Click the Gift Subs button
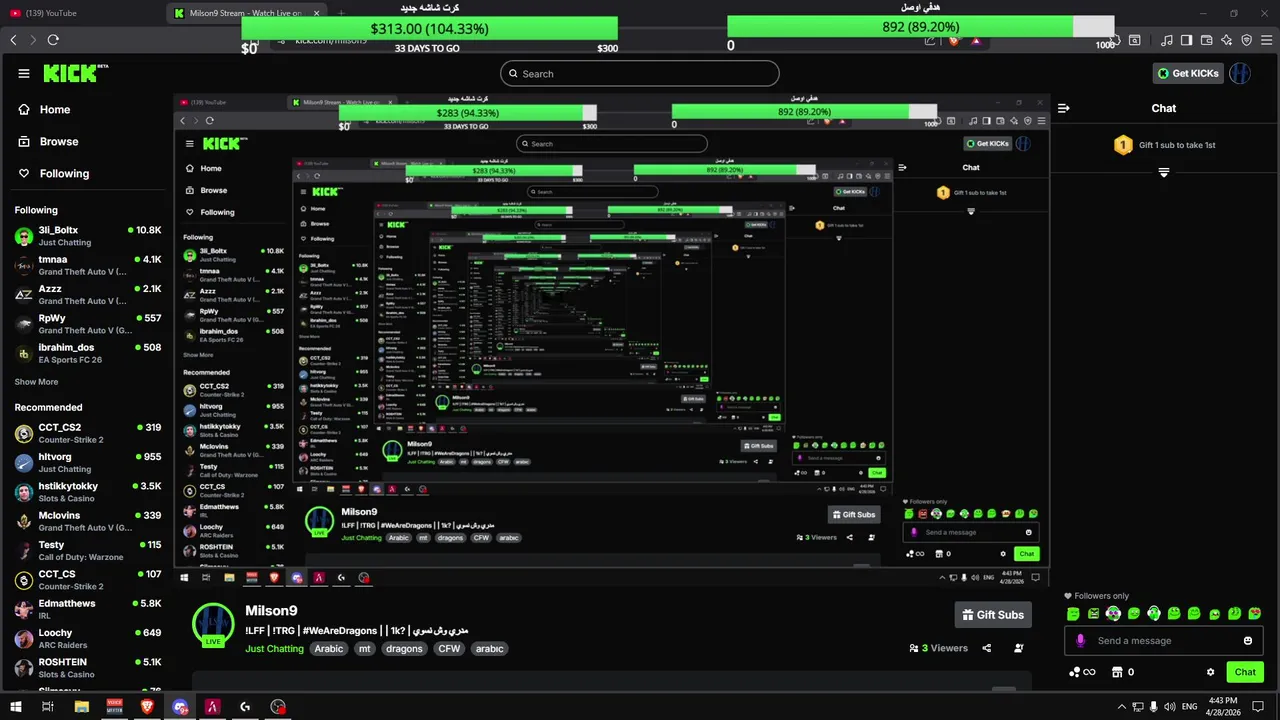This screenshot has height=720, width=1280. tap(993, 615)
